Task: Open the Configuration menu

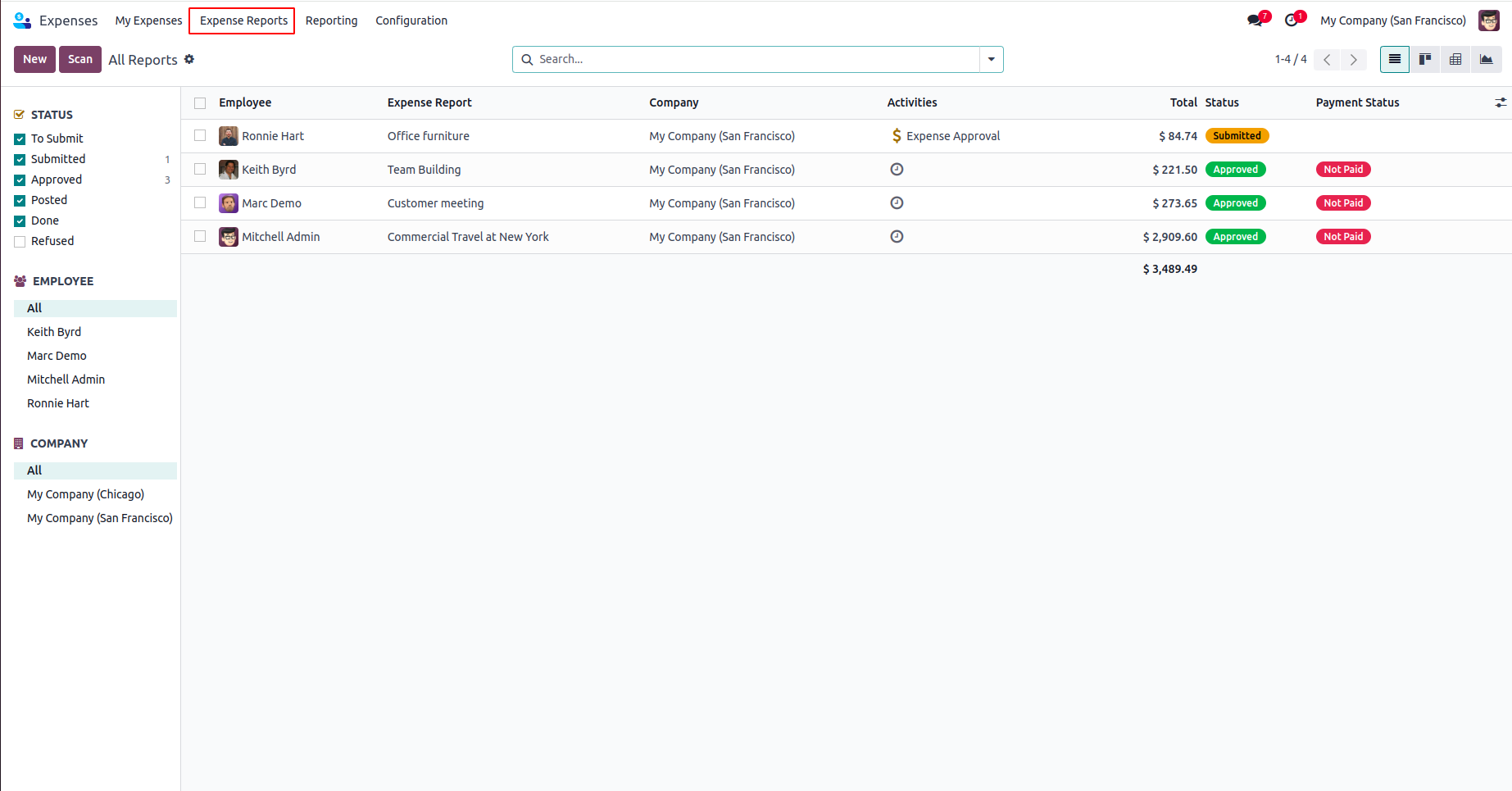Action: (x=411, y=20)
